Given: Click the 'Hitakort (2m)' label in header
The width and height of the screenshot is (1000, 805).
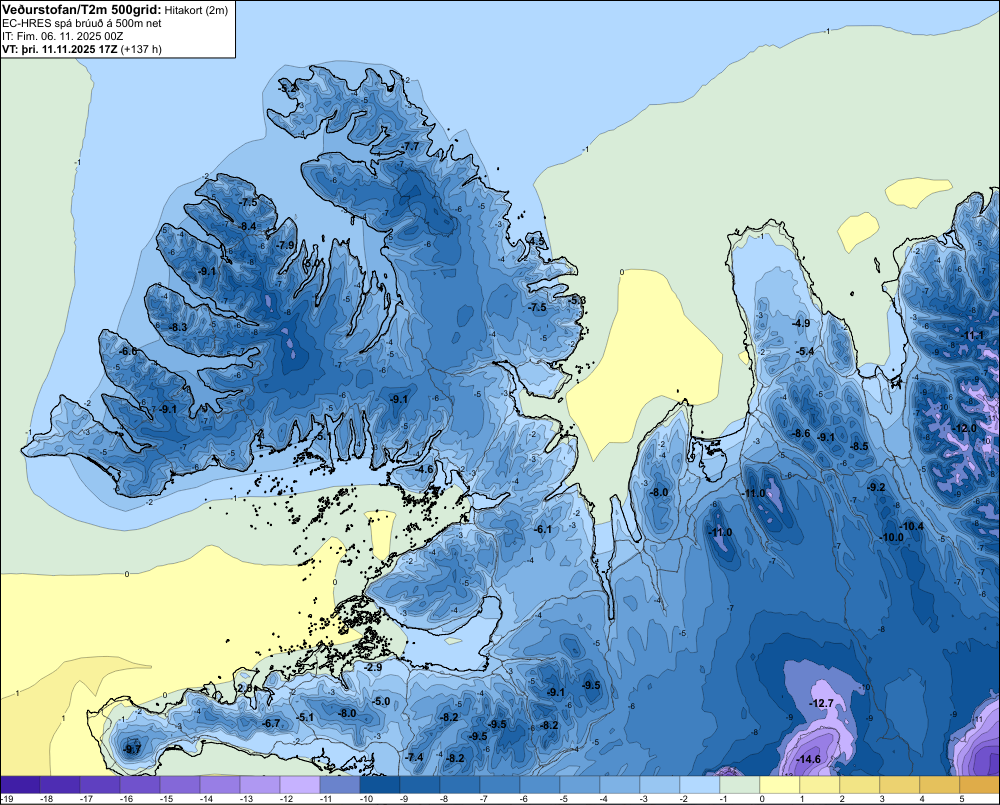Looking at the screenshot, I should pyautogui.click(x=196, y=10).
